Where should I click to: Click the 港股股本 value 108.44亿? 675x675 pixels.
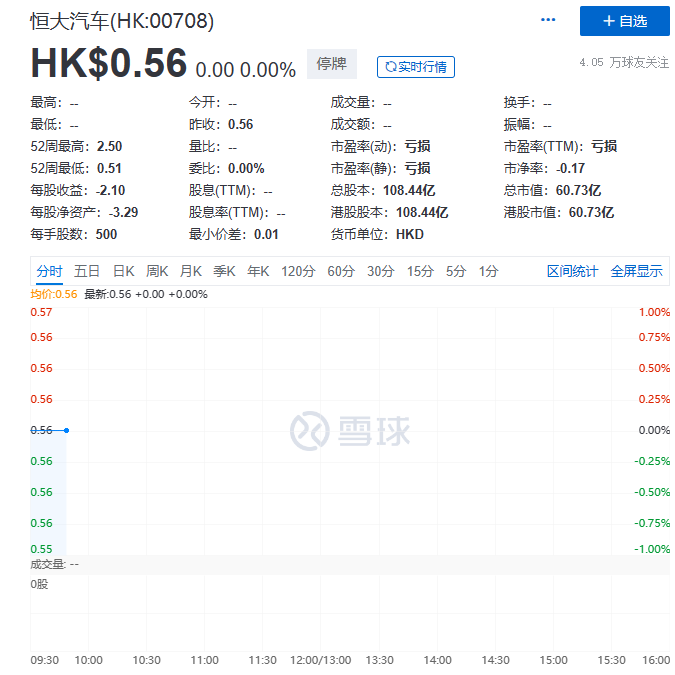[422, 212]
